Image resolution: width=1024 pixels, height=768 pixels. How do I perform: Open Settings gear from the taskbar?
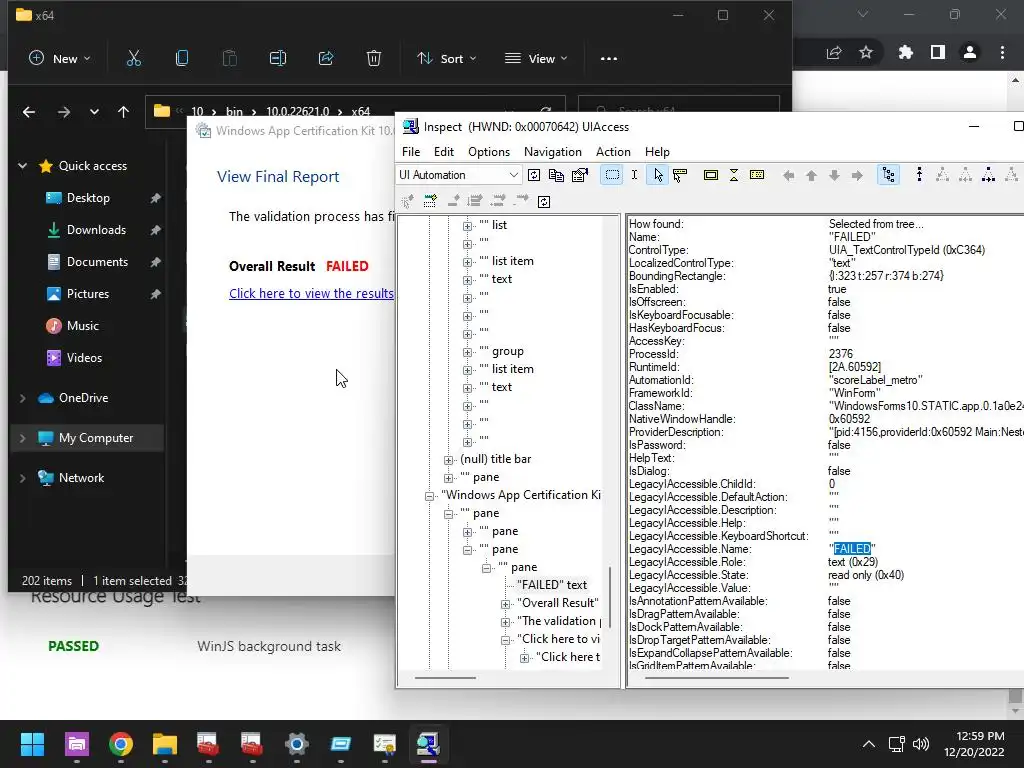point(296,744)
